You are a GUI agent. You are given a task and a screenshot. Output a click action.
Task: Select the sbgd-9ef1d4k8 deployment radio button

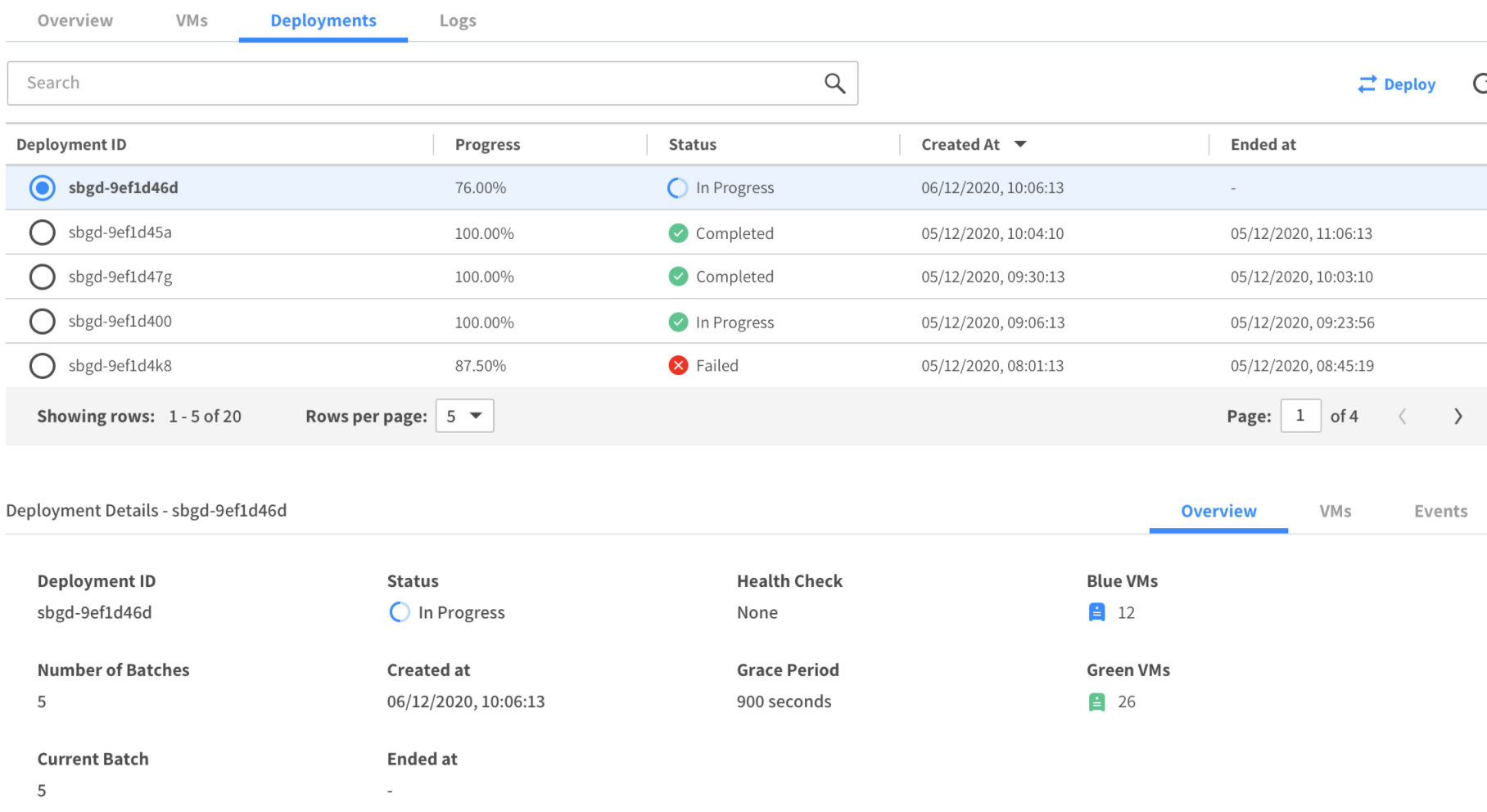(x=42, y=365)
